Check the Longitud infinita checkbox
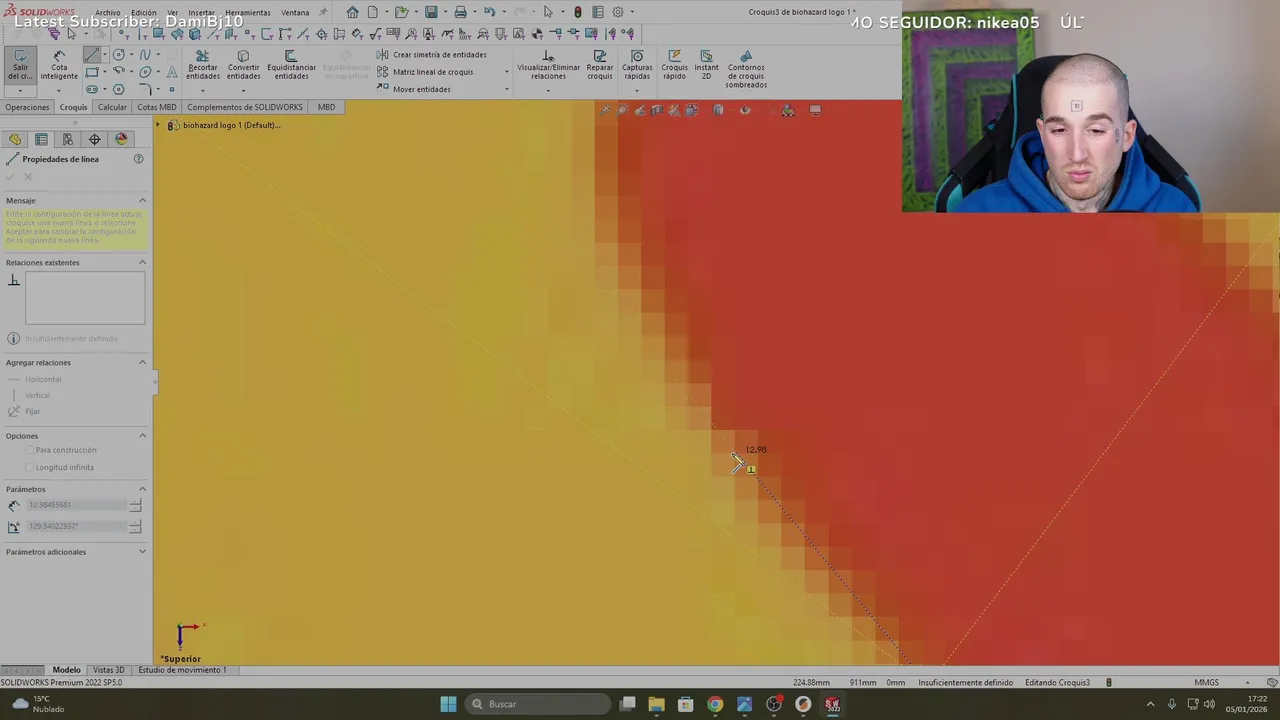This screenshot has width=1280, height=720. point(30,467)
